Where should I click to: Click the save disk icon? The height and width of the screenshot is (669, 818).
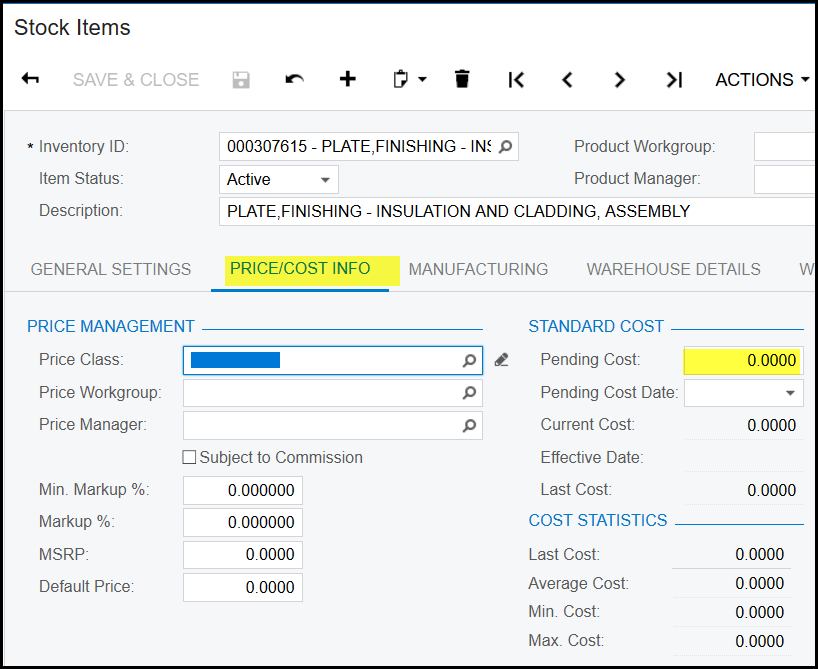pyautogui.click(x=241, y=80)
